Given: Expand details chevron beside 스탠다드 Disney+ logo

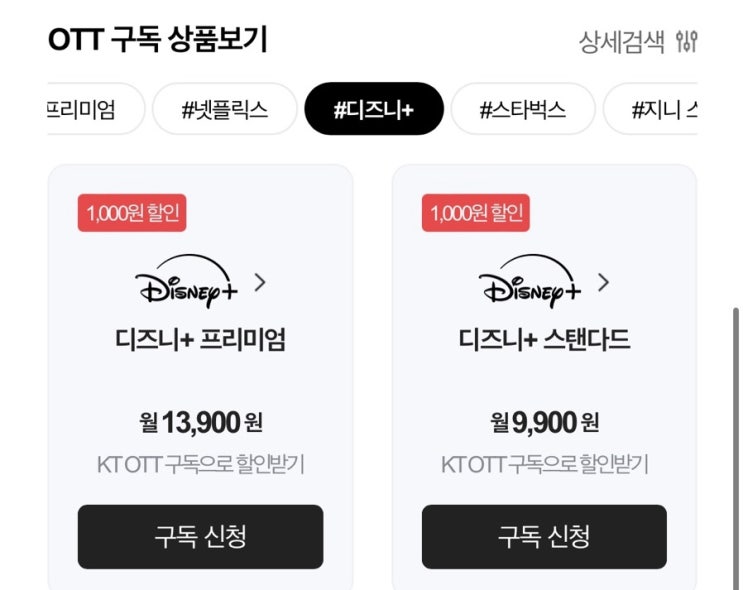Looking at the screenshot, I should tap(603, 282).
